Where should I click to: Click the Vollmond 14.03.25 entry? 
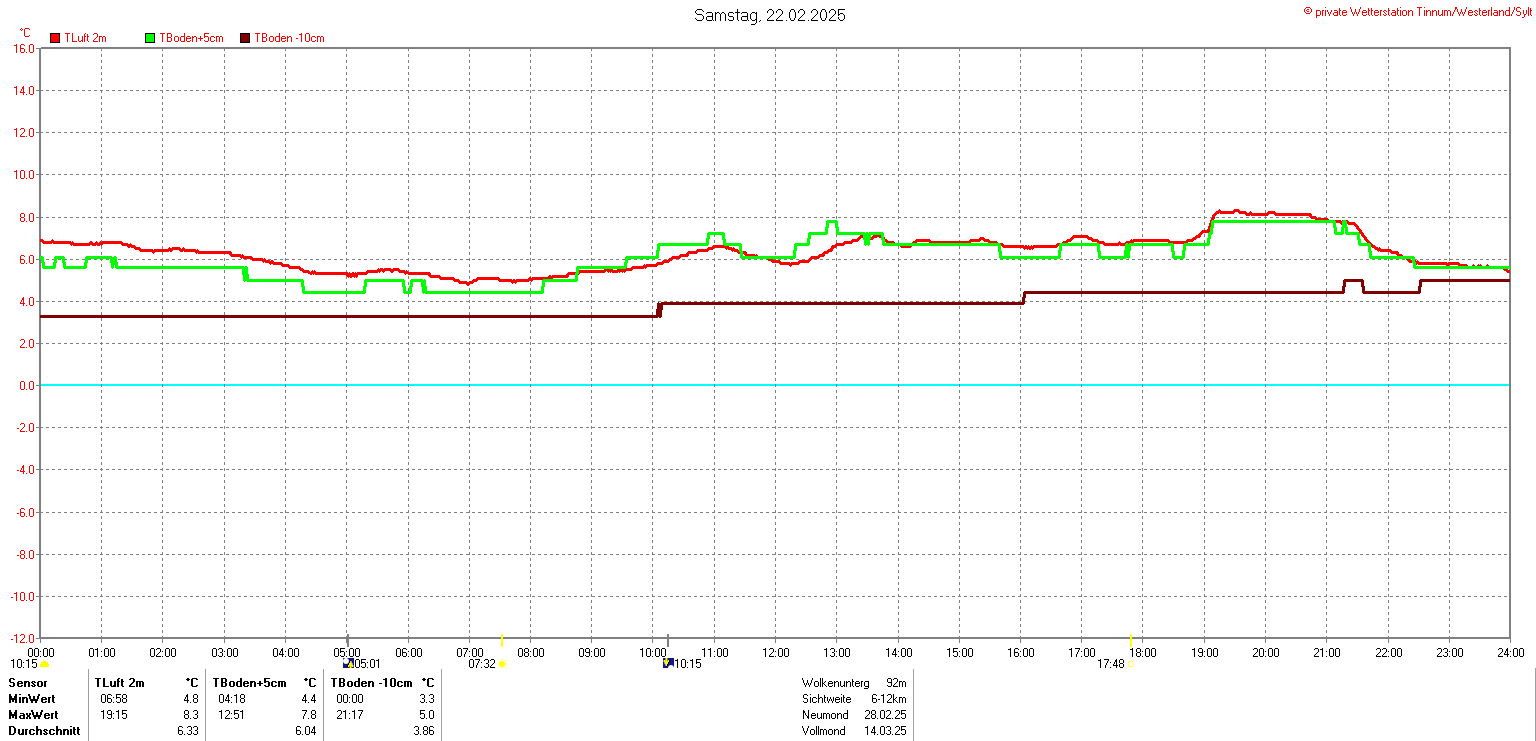click(853, 731)
